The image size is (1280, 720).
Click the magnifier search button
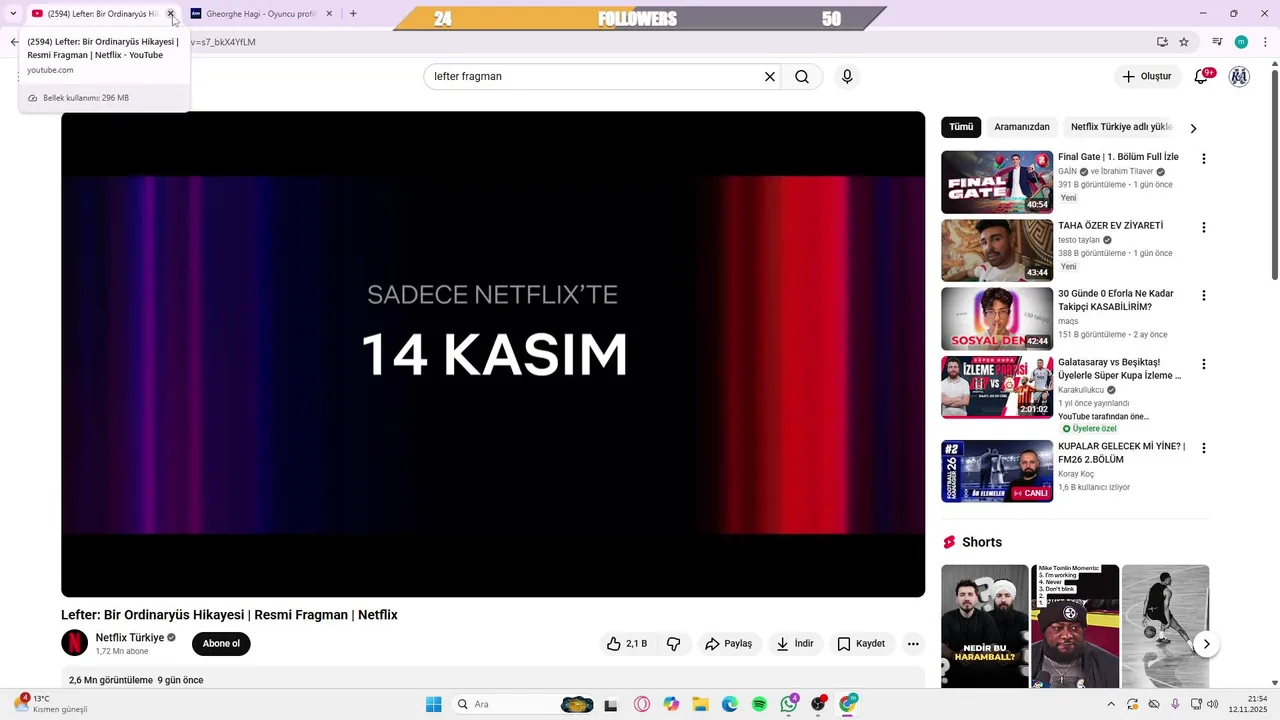pyautogui.click(x=802, y=77)
